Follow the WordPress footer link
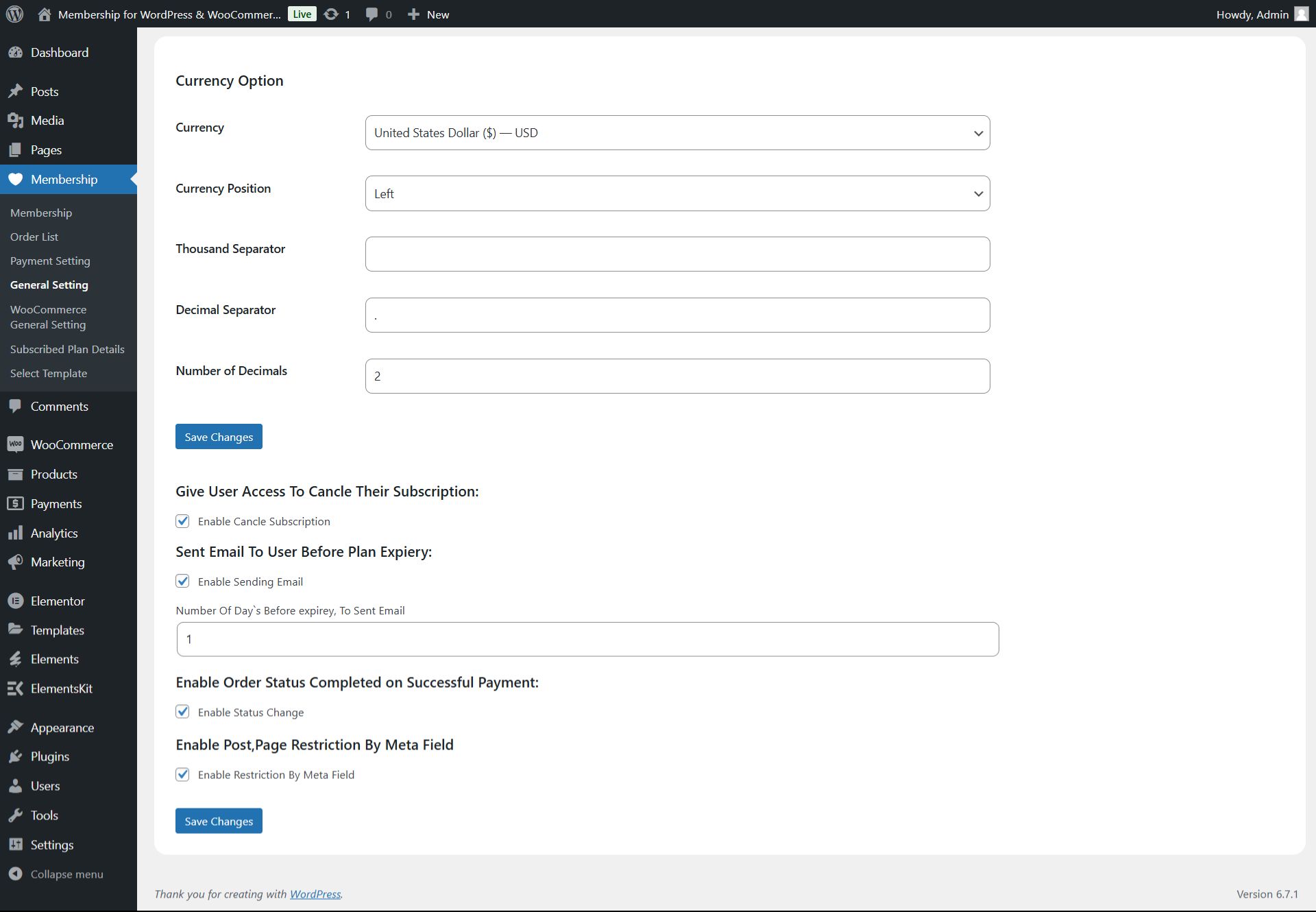Viewport: 1316px width, 912px height. [315, 893]
